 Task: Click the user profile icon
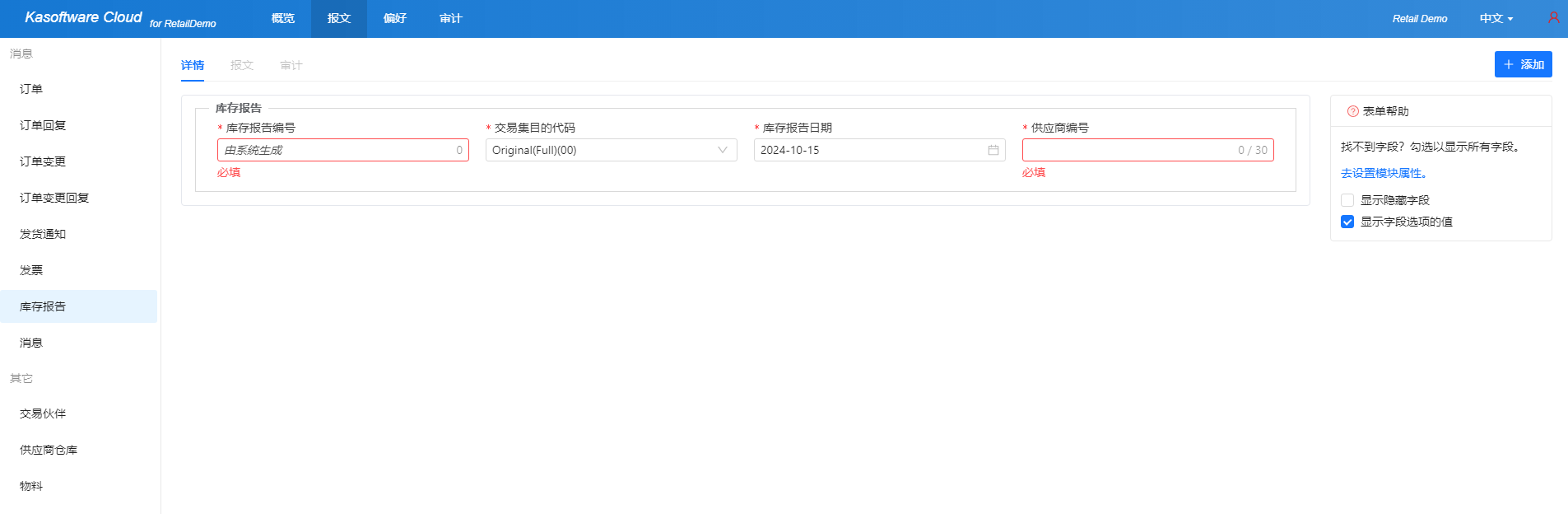(x=1553, y=17)
